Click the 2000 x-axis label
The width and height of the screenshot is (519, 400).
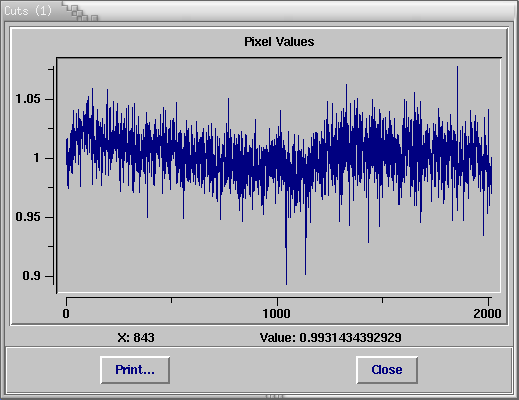(487, 314)
